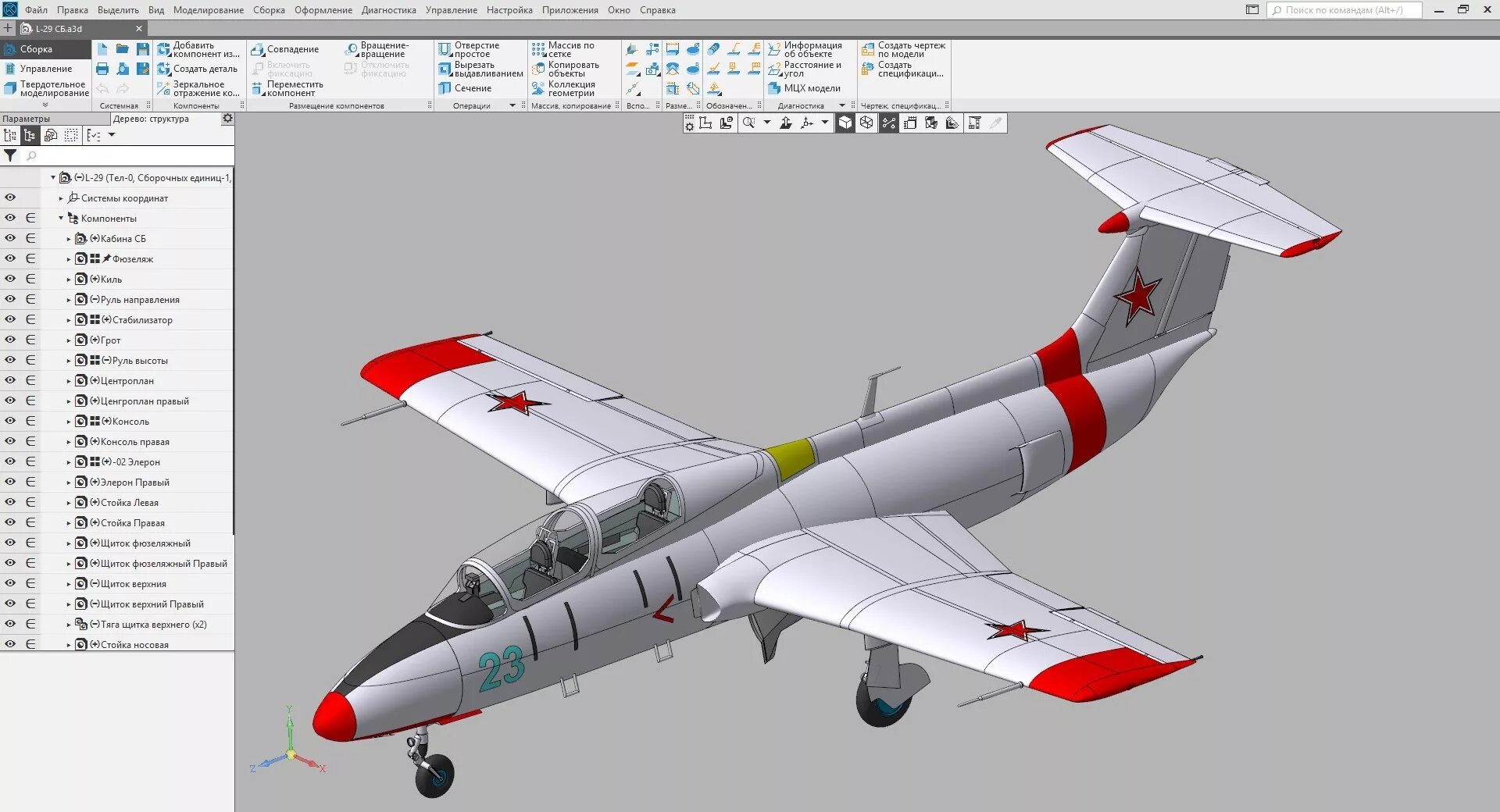Switch to wireframe display mode in the view toolbar
The height and width of the screenshot is (812, 1500).
pos(866,123)
